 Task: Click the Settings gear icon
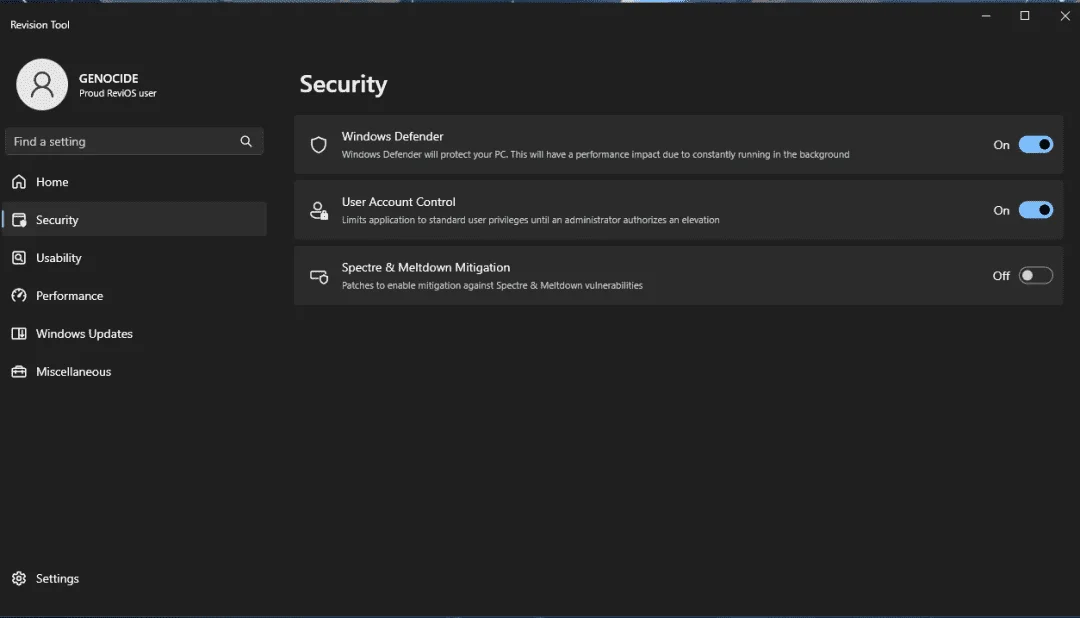[19, 578]
